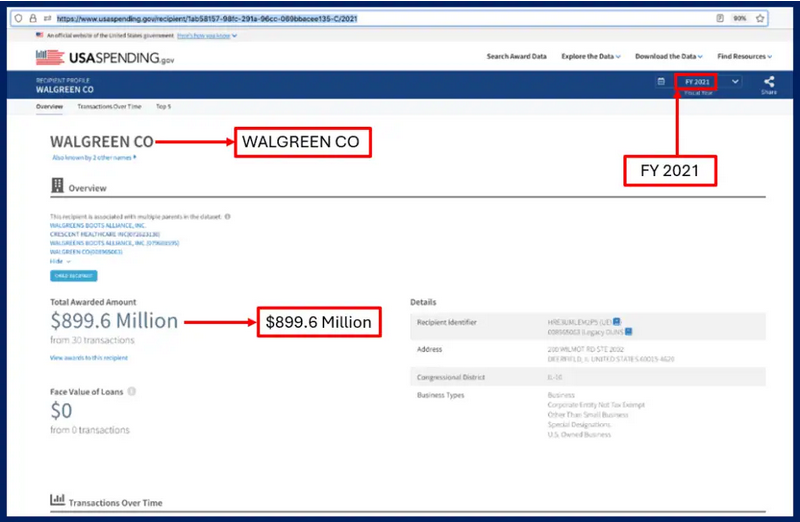This screenshot has height=522, width=800.
Task: Open the FY 2021 fiscal year picker
Action: click(696, 82)
